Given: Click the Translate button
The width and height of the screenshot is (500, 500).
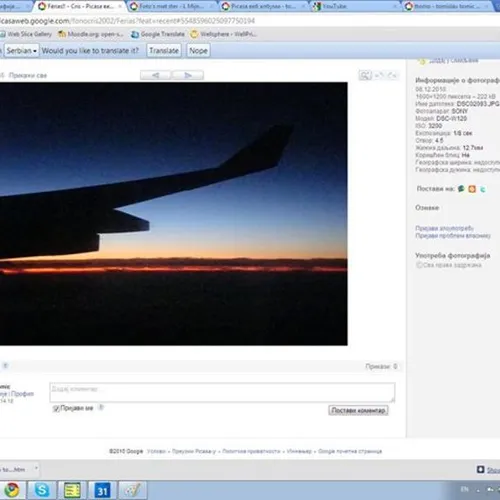Looking at the screenshot, I should (164, 51).
